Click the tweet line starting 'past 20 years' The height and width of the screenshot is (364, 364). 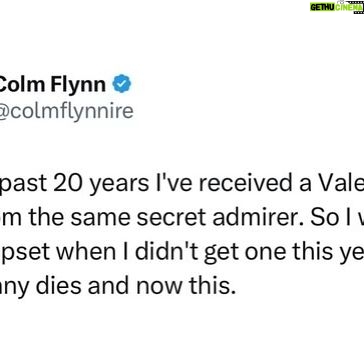tap(182, 184)
